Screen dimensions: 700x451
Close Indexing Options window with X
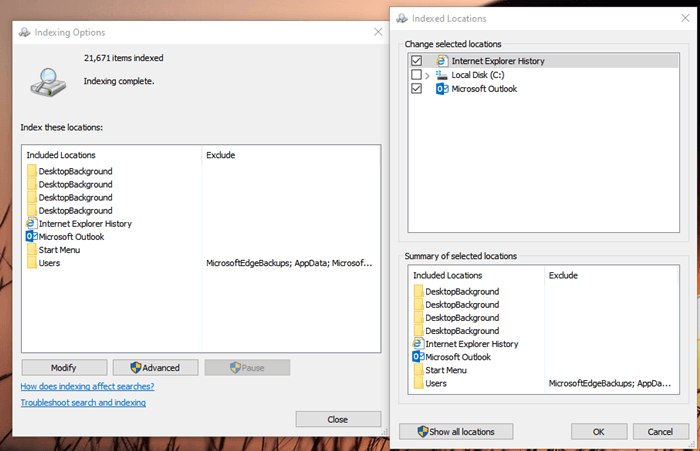(378, 32)
